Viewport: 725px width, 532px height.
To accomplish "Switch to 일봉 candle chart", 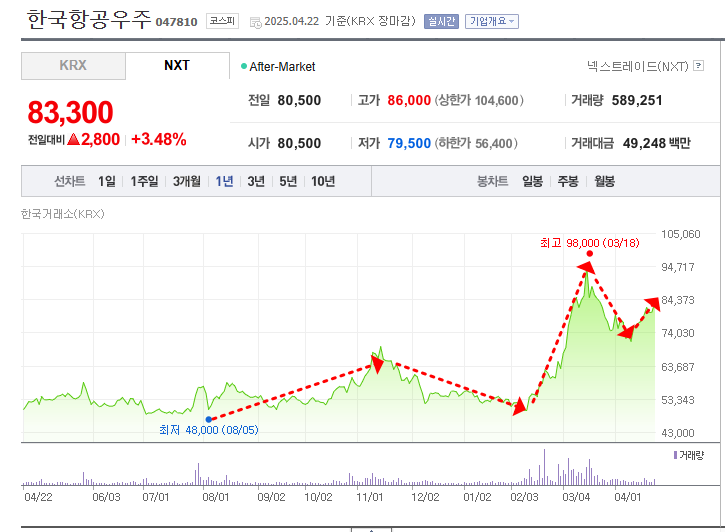I will (x=532, y=181).
